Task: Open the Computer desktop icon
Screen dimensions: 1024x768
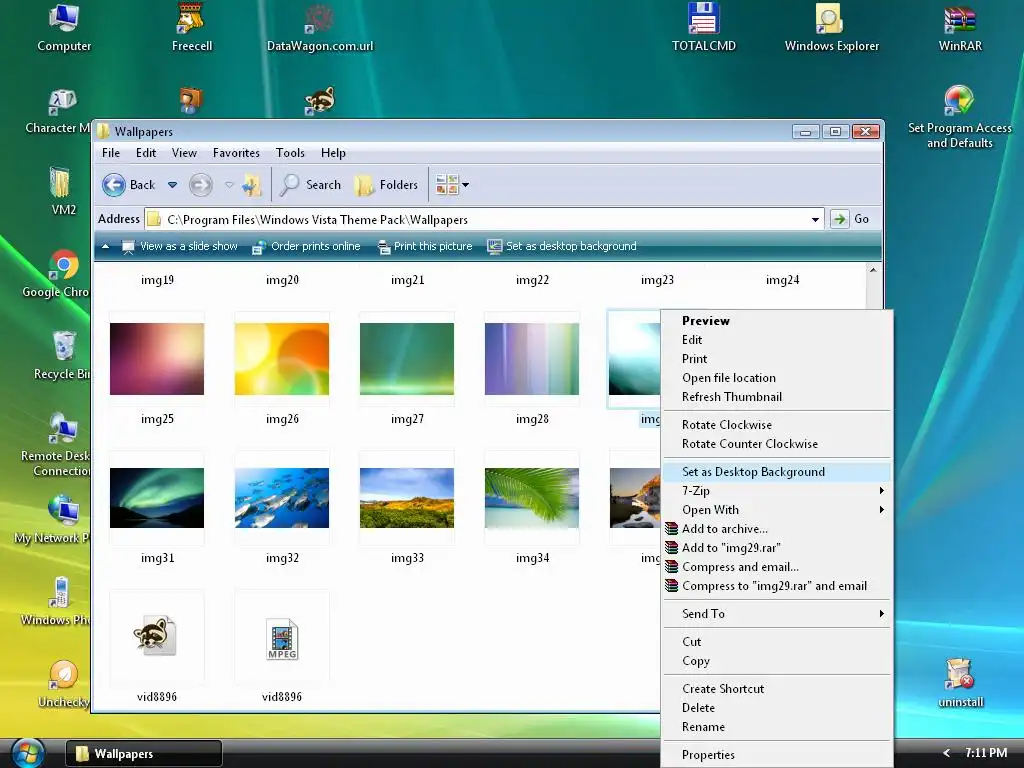Action: click(63, 27)
